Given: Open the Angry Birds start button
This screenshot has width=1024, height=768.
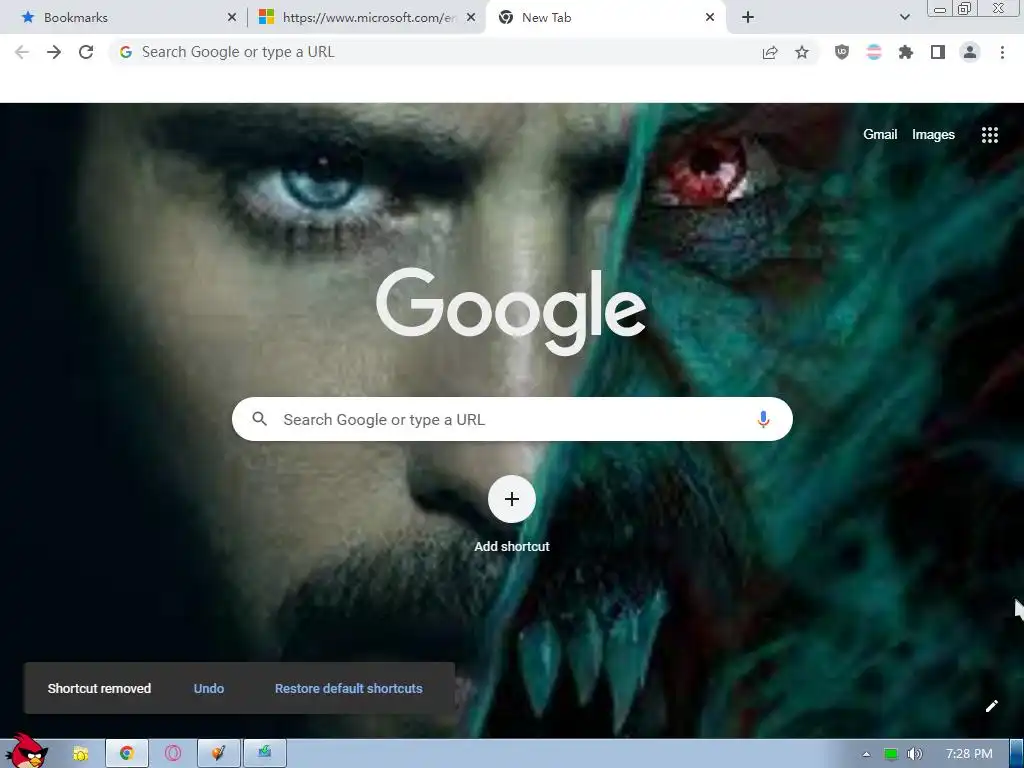Looking at the screenshot, I should [x=26, y=751].
